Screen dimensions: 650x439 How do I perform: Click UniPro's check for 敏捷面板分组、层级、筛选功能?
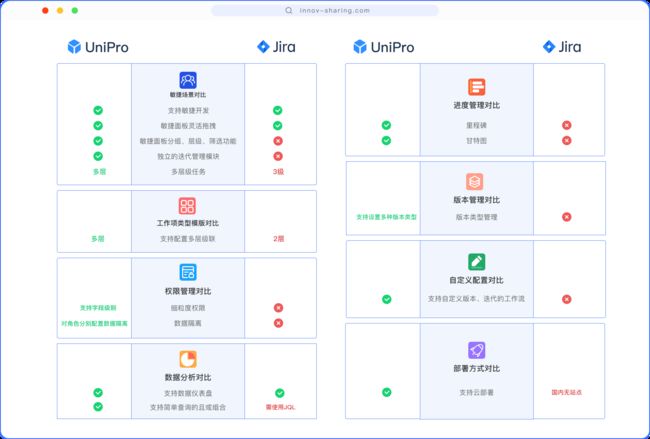click(x=98, y=141)
